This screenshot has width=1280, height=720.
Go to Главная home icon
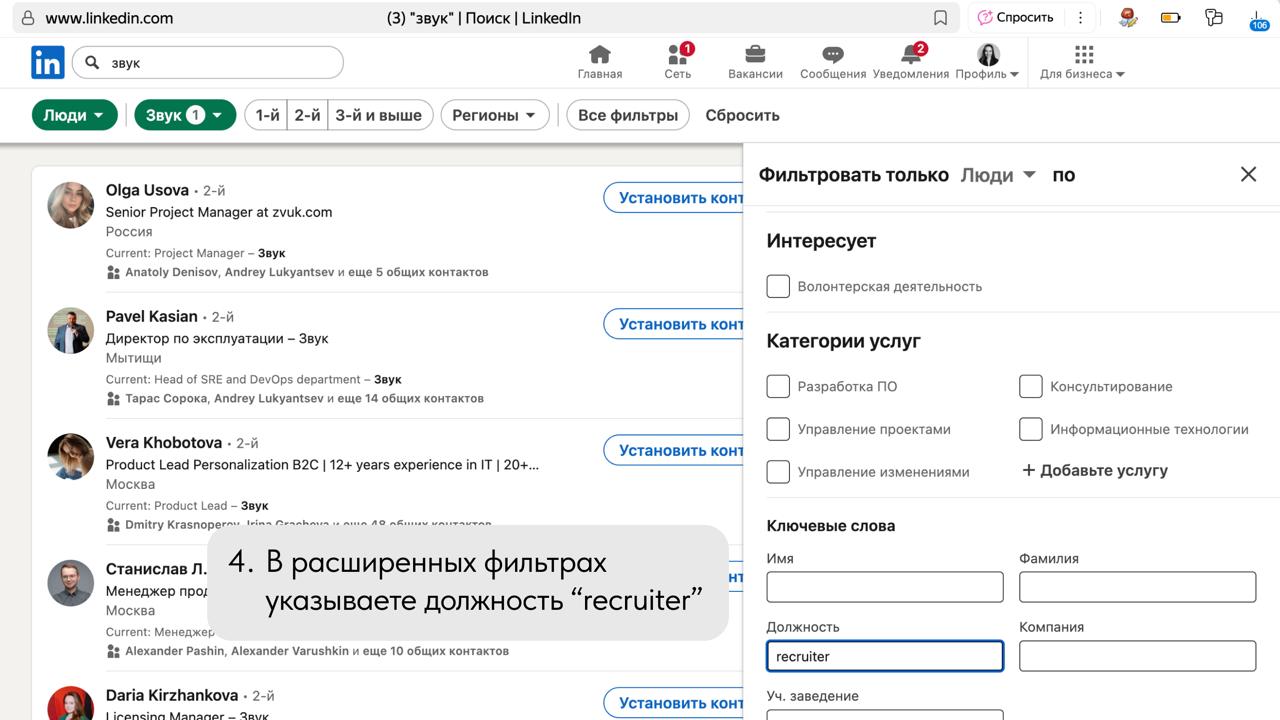point(600,62)
